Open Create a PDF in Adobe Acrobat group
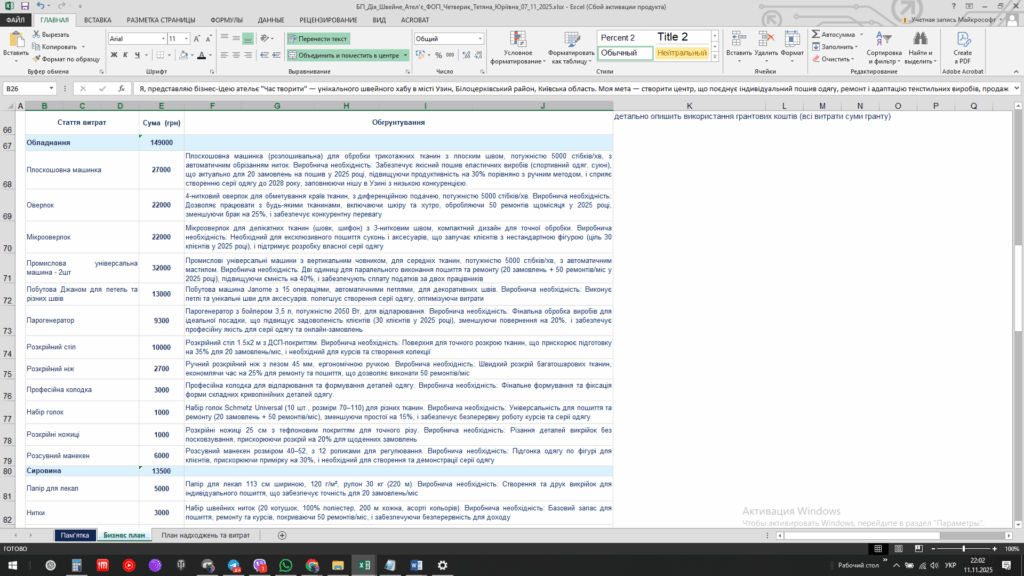The width and height of the screenshot is (1024, 576). pyautogui.click(x=962, y=46)
